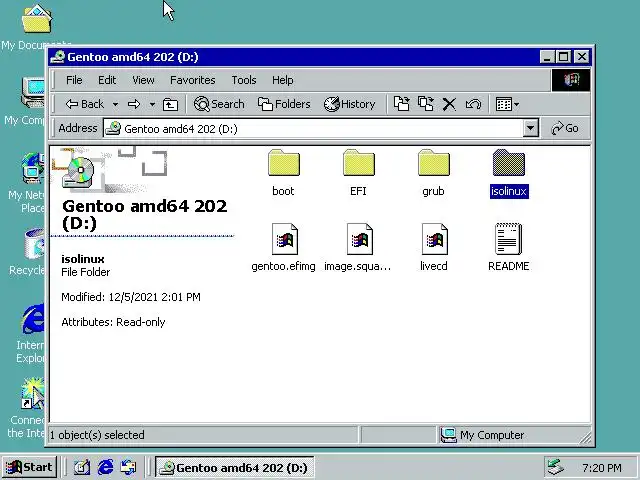
Task: Click the large CD drive icon in left pane
Action: click(79, 172)
